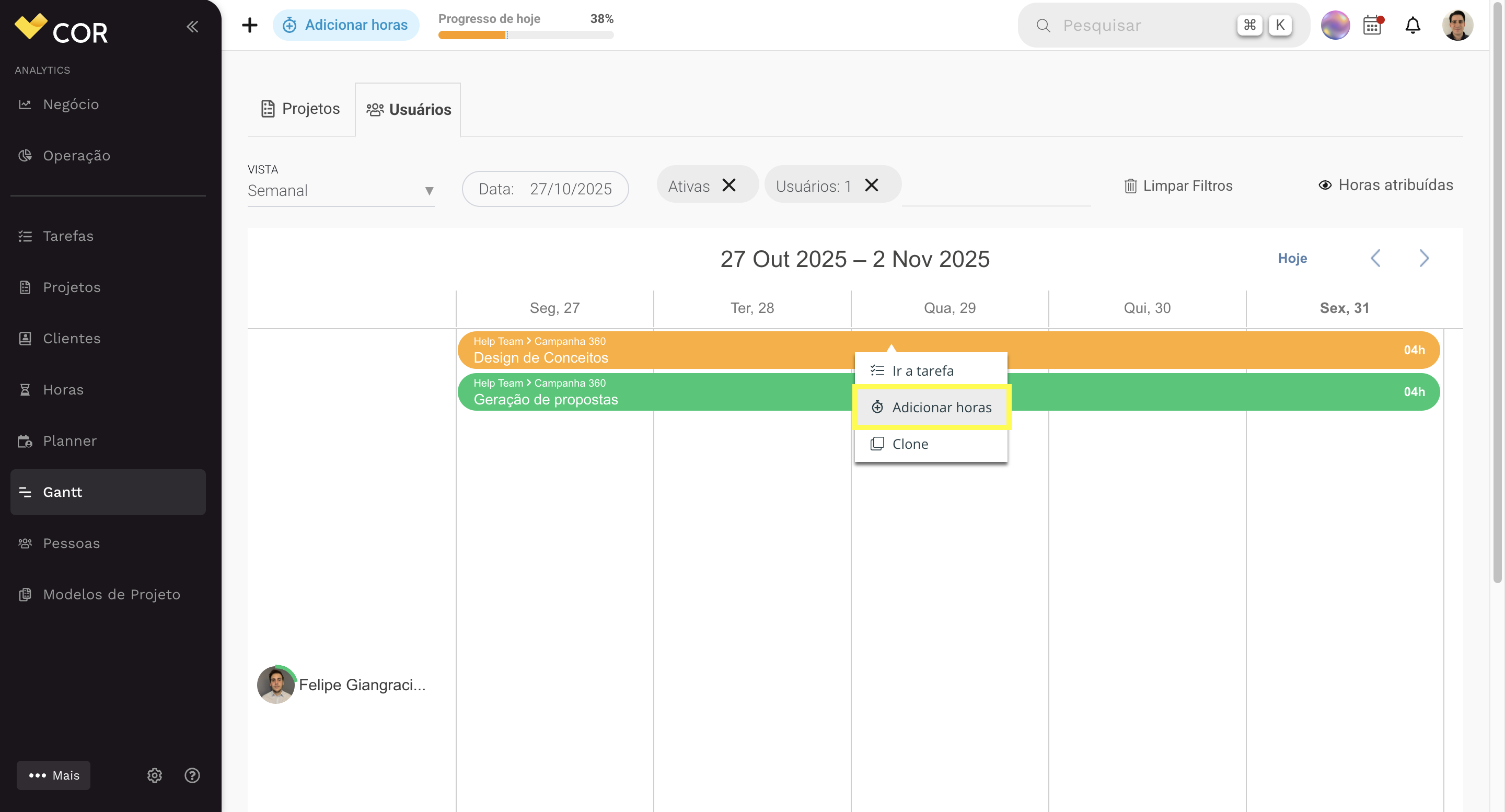Focus the Pesquisar search field
This screenshot has width=1505, height=812.
point(1163,25)
